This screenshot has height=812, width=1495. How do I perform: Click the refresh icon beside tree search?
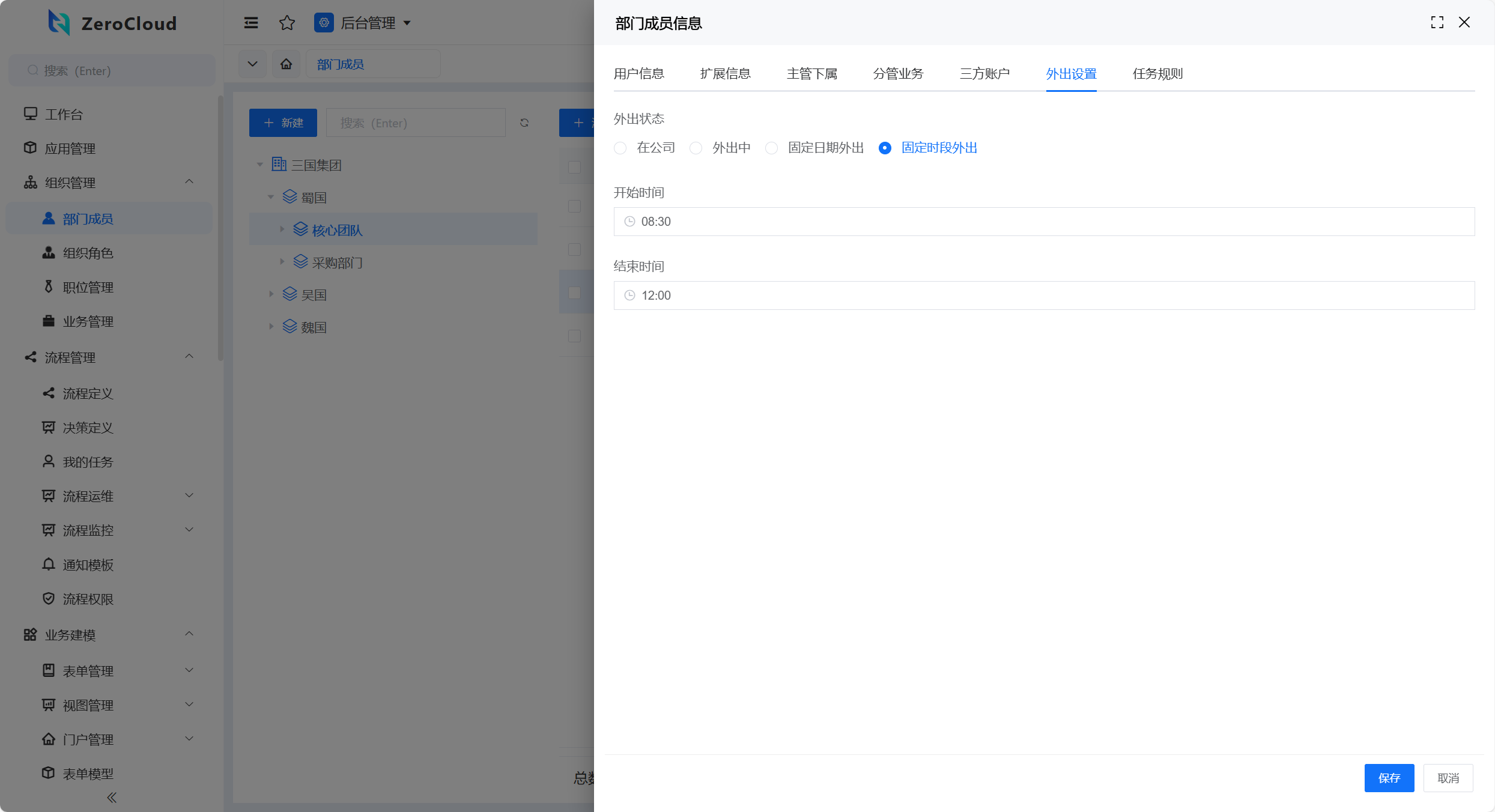click(x=524, y=123)
